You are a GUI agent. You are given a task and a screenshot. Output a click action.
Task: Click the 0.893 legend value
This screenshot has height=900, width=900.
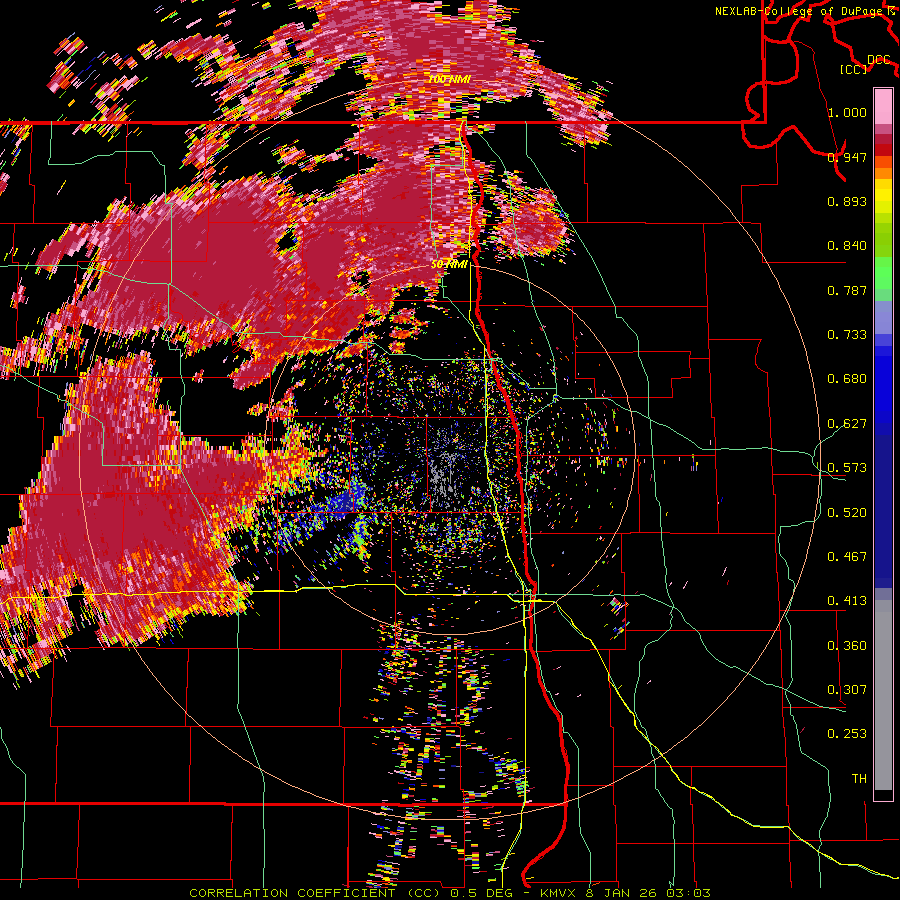(847, 201)
